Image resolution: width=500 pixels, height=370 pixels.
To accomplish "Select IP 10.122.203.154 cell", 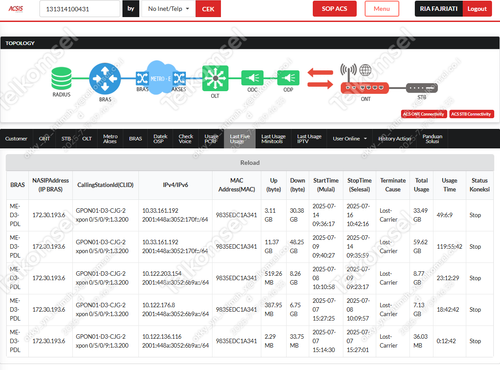I will [x=162, y=274].
